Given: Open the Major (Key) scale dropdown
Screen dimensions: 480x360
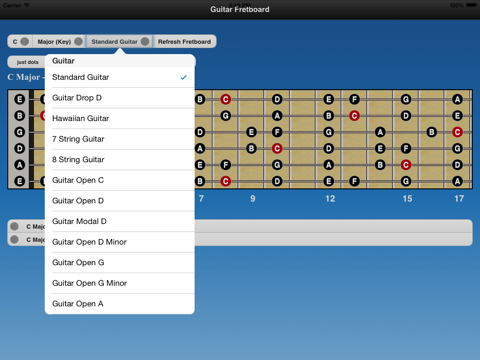Looking at the screenshot, I should tap(60, 42).
